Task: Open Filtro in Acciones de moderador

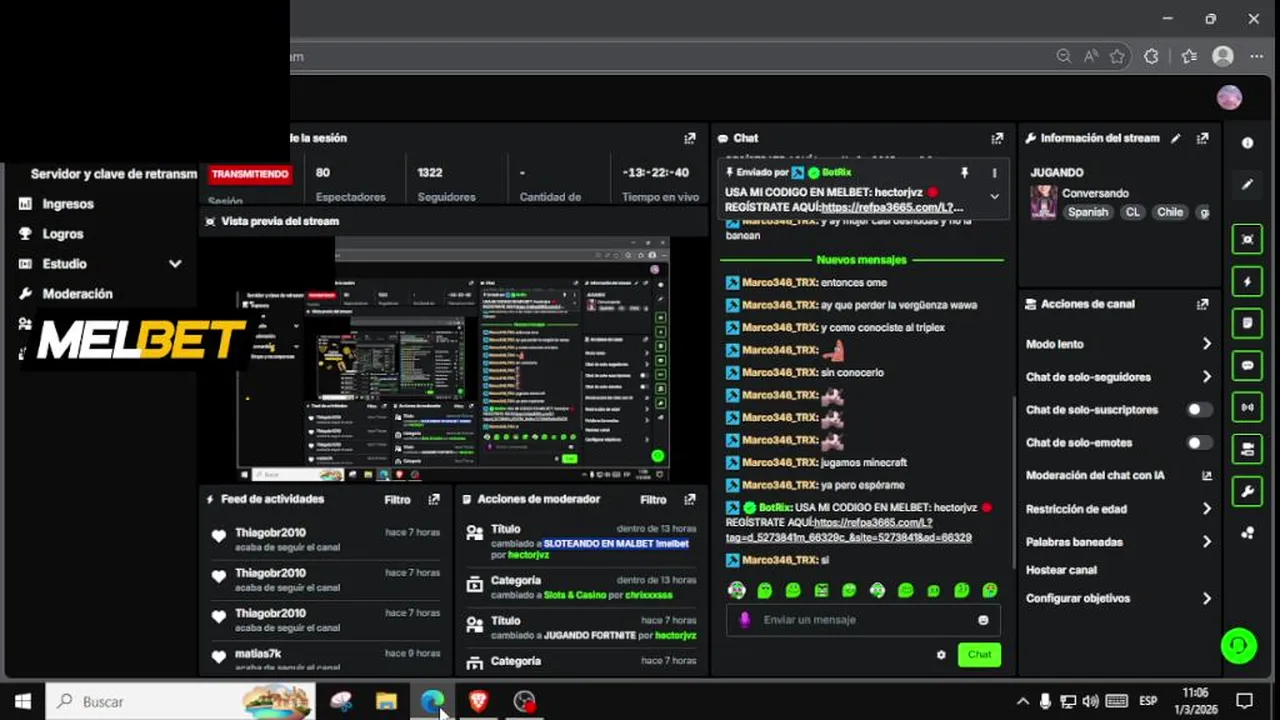Action: tap(653, 499)
